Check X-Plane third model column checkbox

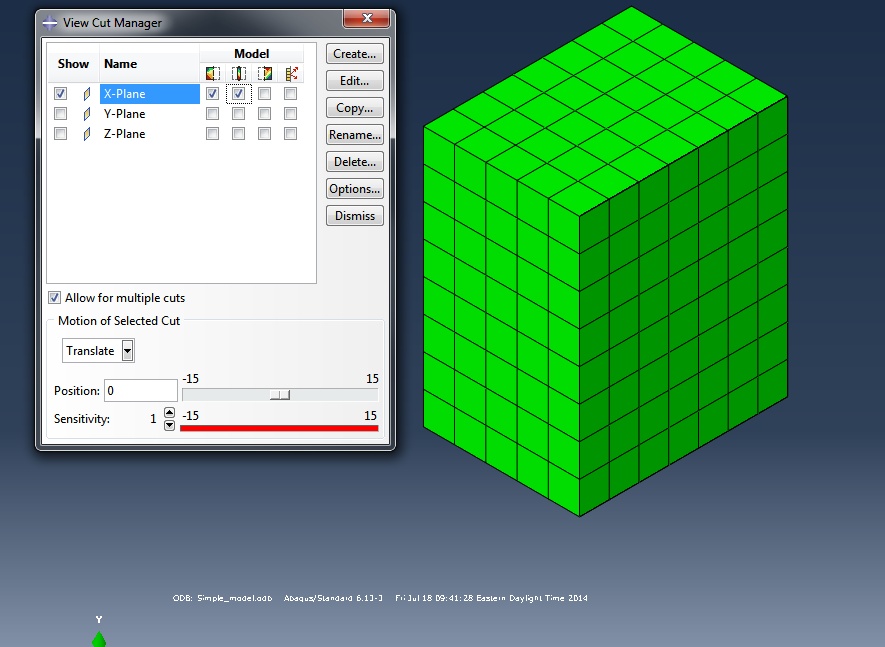[264, 93]
